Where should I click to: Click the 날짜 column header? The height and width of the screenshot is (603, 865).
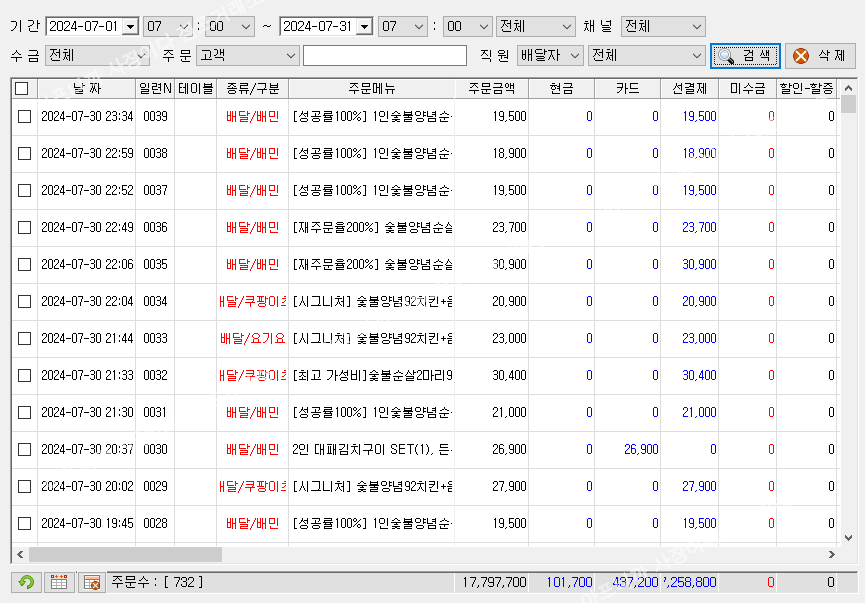click(x=87, y=89)
